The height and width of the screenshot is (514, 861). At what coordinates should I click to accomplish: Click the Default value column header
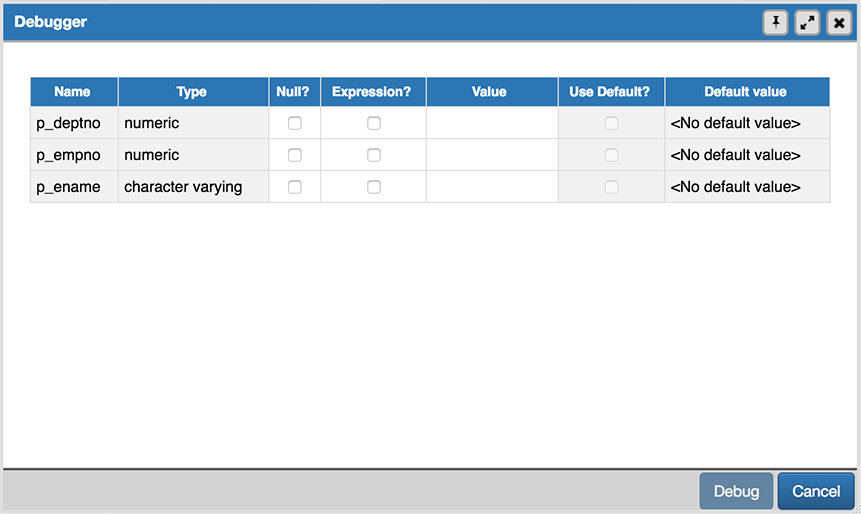tap(746, 92)
